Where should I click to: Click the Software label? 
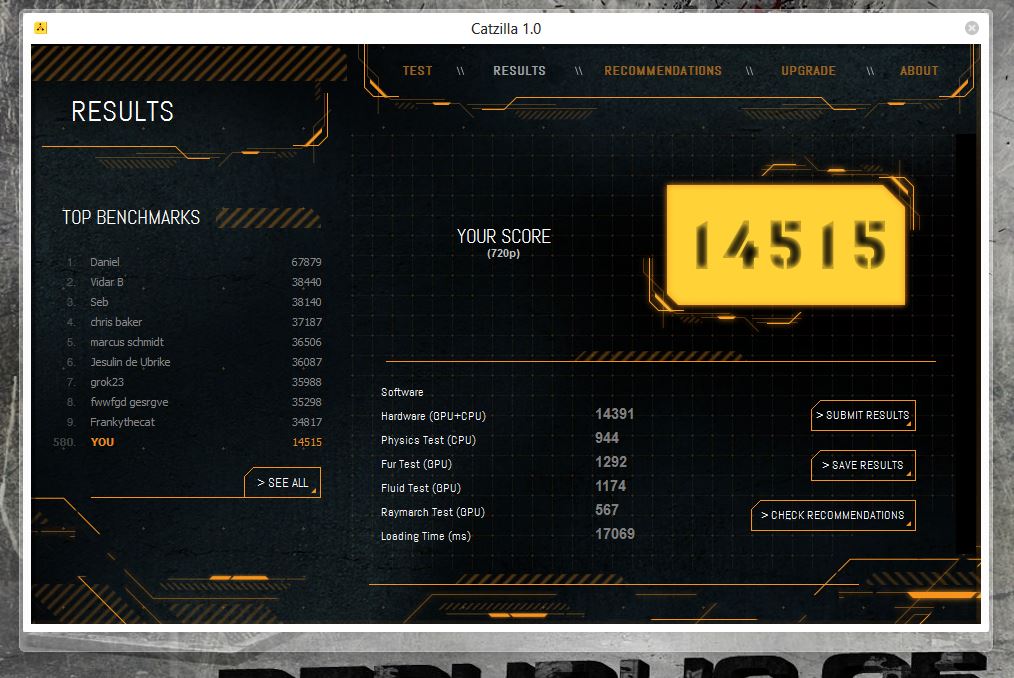402,392
